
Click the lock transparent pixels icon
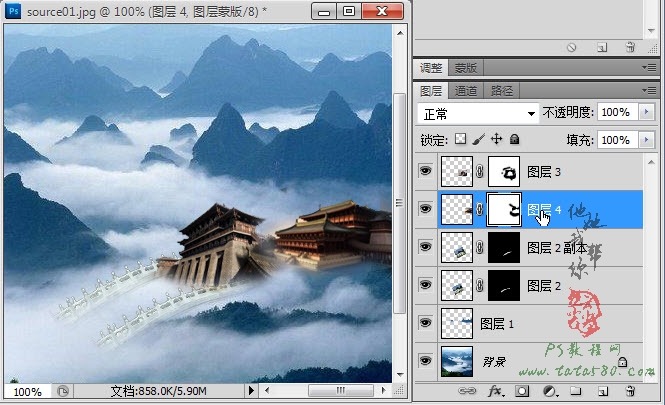[460, 139]
